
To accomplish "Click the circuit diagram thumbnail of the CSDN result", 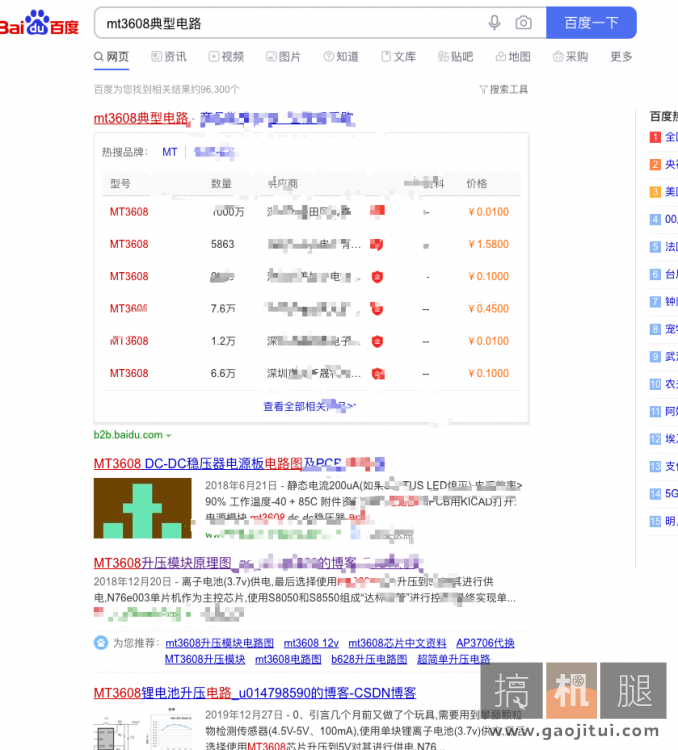I will (143, 729).
